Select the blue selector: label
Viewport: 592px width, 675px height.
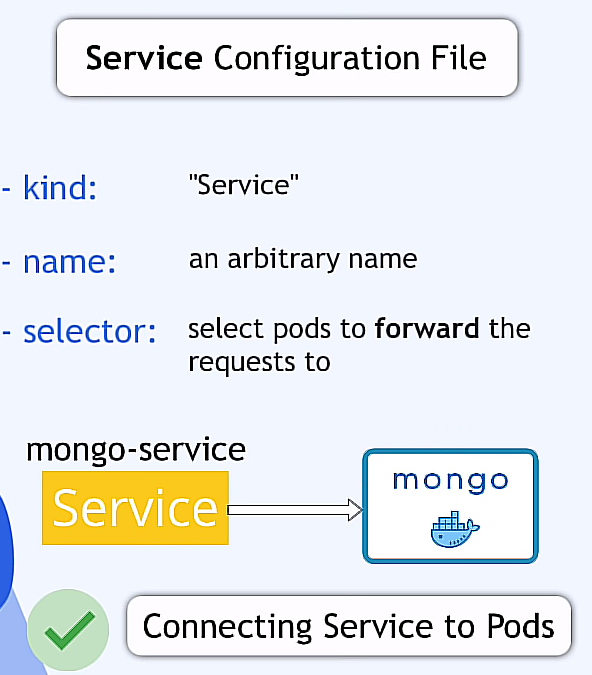coord(90,331)
